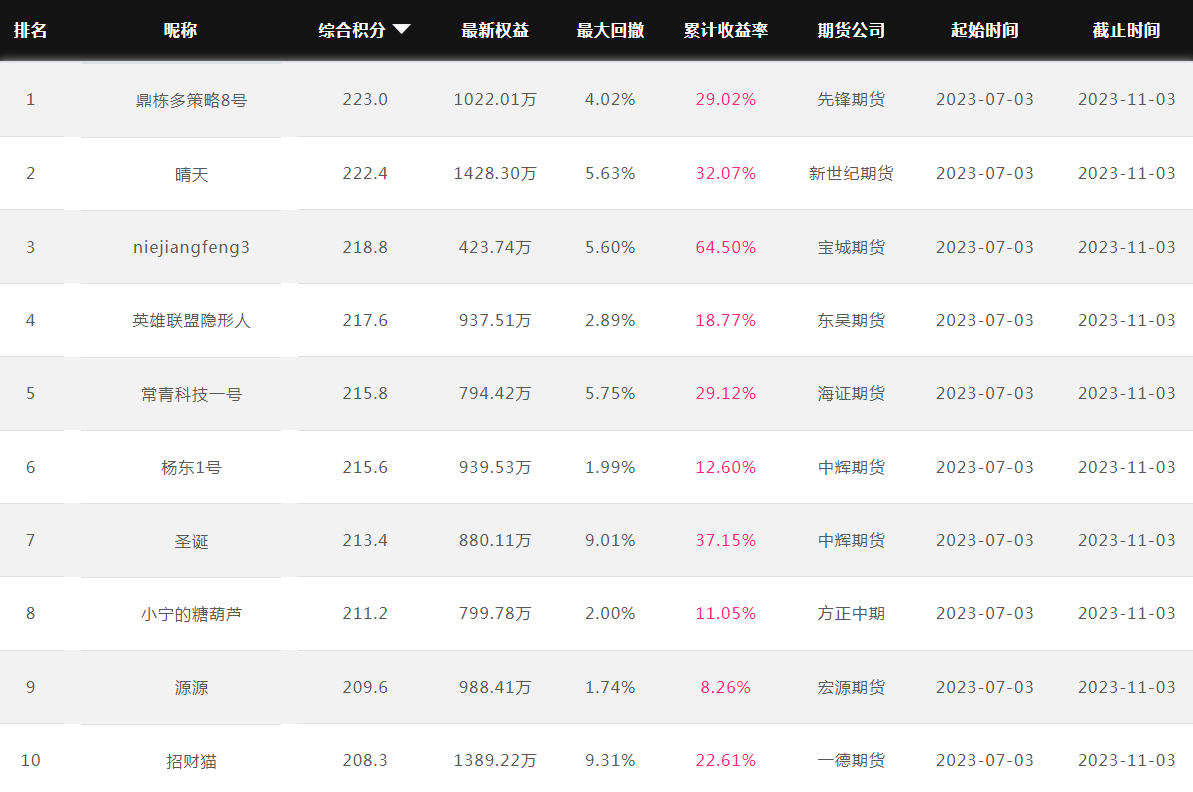
Task: Click futures company 方正中期
Action: pos(851,613)
